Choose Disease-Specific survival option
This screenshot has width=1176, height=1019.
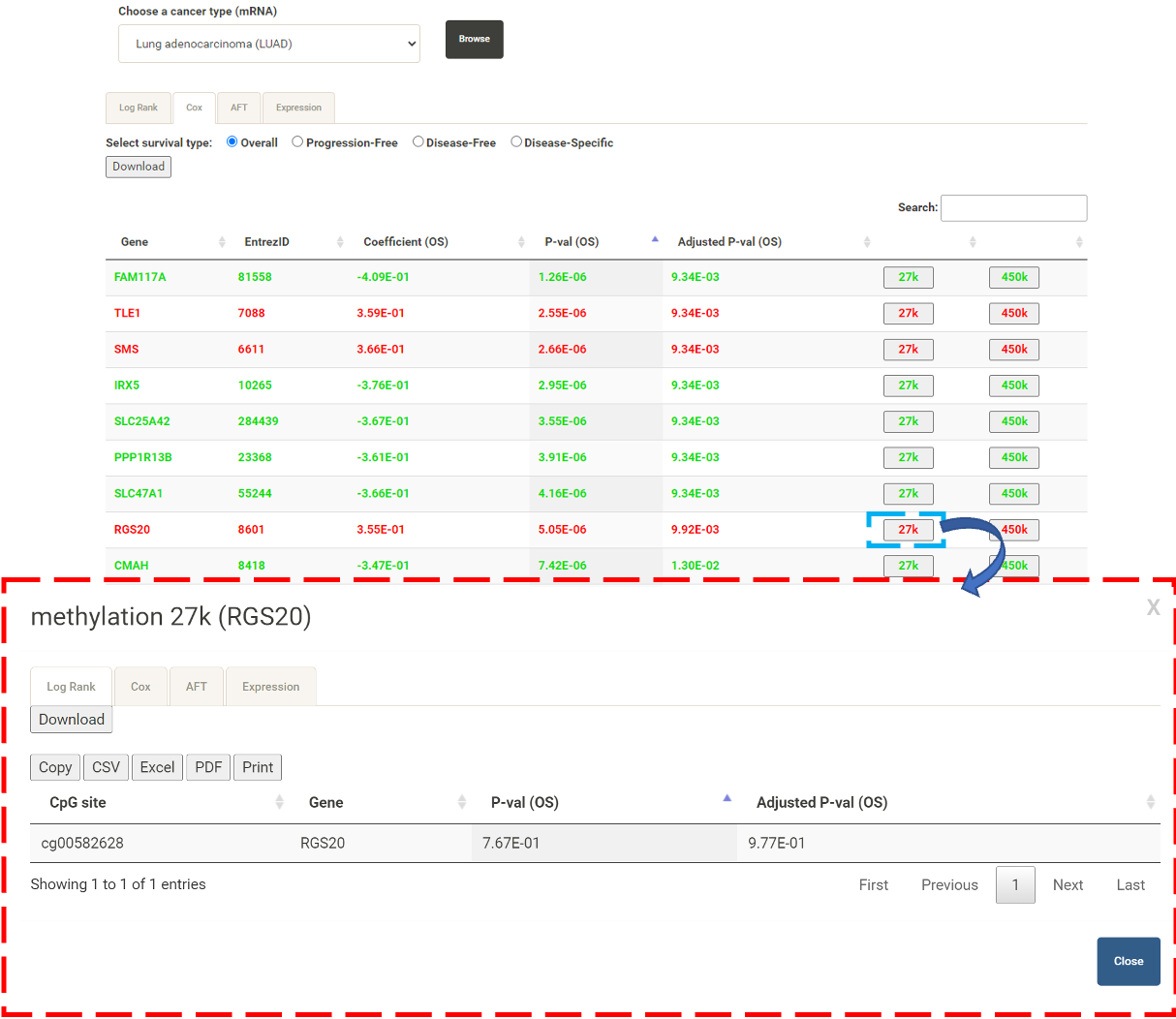(x=516, y=141)
